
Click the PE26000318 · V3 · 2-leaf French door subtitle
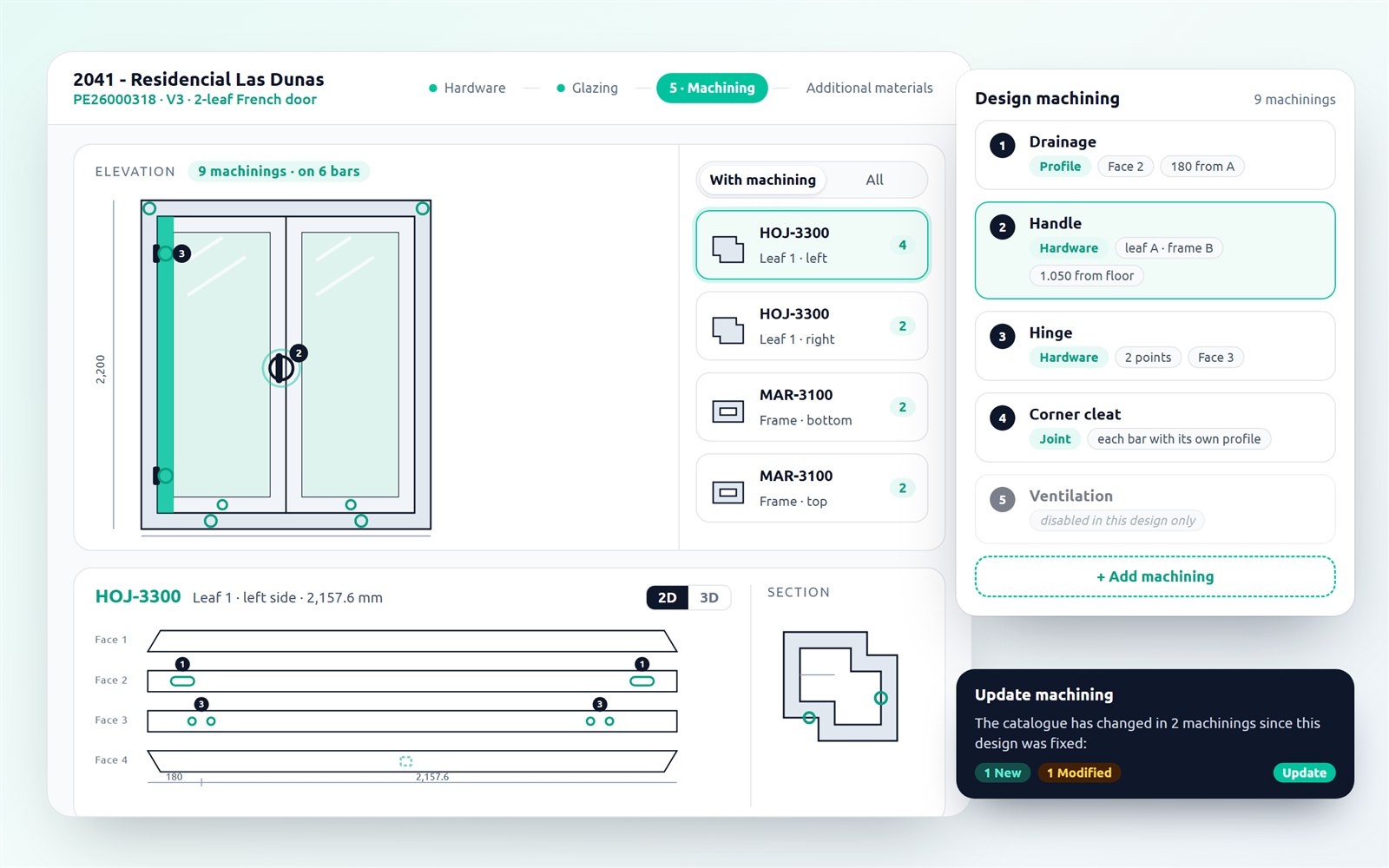point(194,100)
